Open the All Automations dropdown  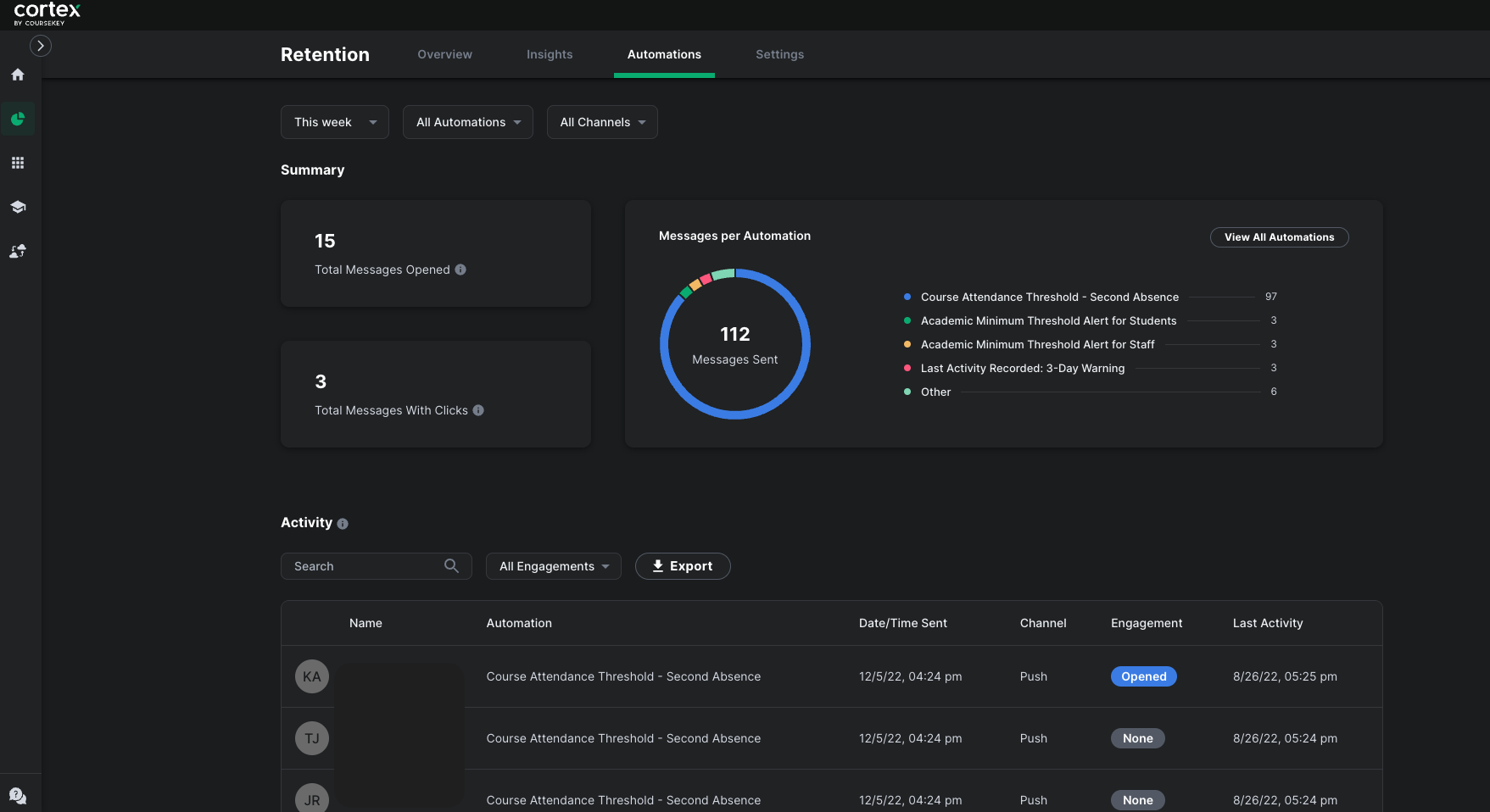468,122
